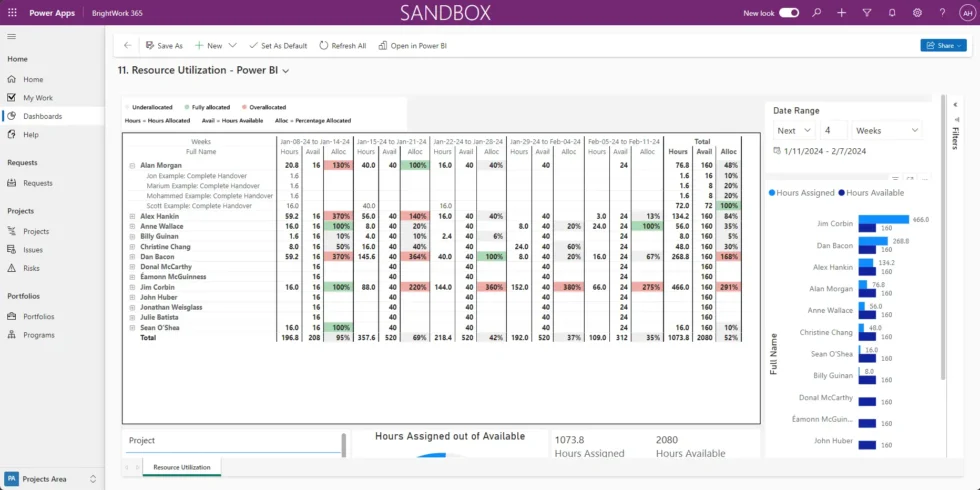Toggle the New look switch
The width and height of the screenshot is (980, 490).
pyautogui.click(x=789, y=13)
